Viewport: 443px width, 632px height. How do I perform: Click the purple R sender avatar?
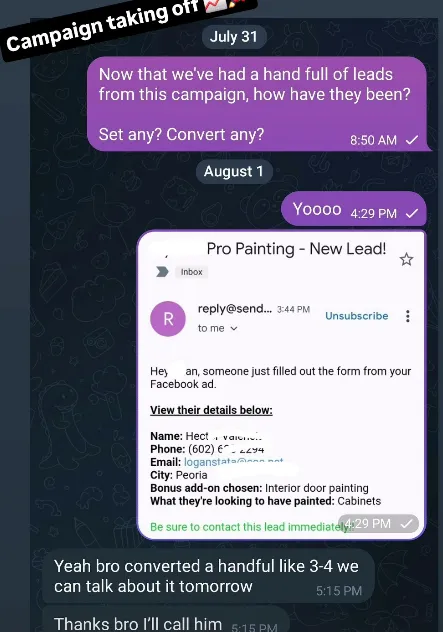[168, 319]
